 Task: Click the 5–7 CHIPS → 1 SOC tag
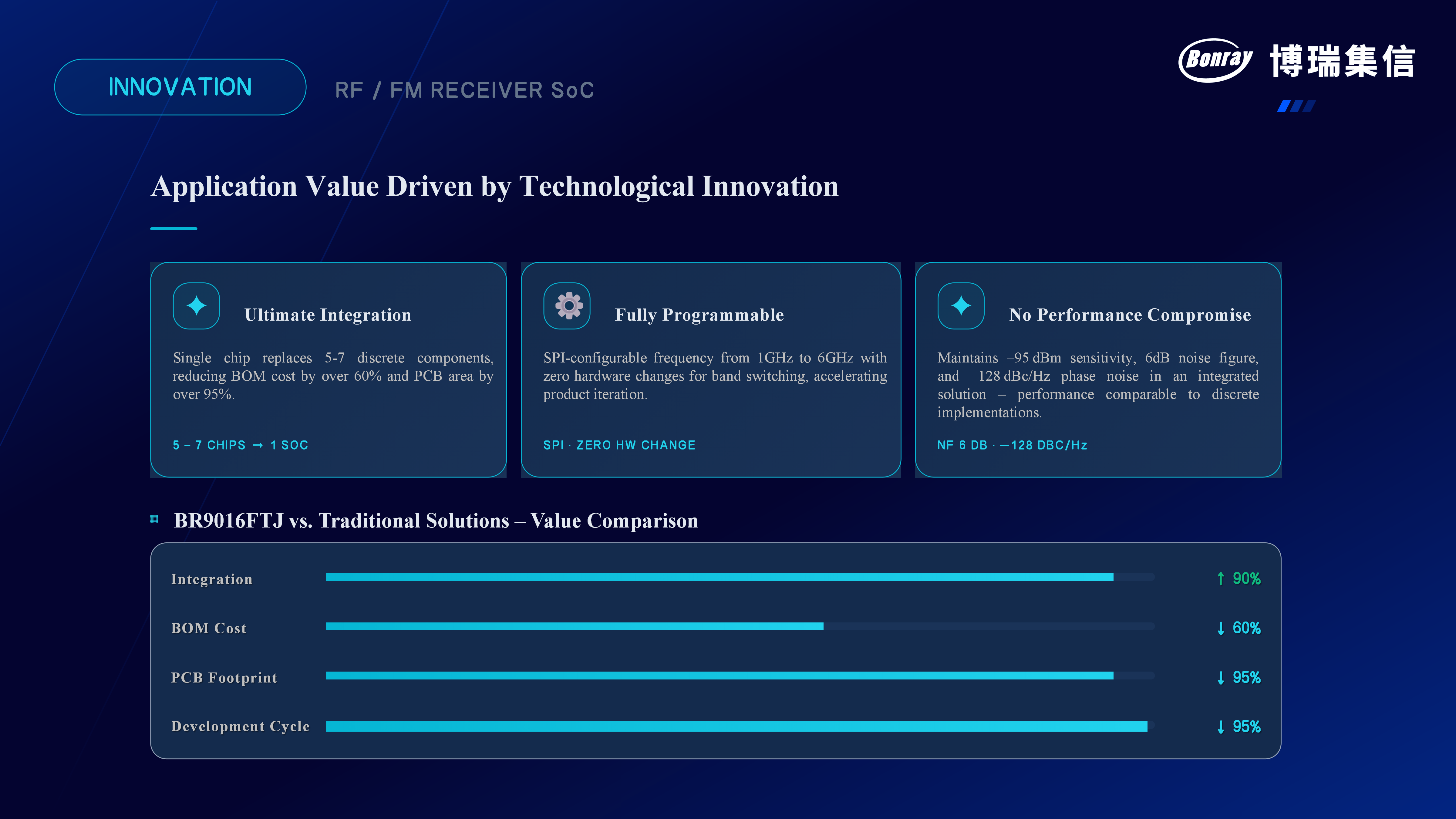tap(241, 445)
